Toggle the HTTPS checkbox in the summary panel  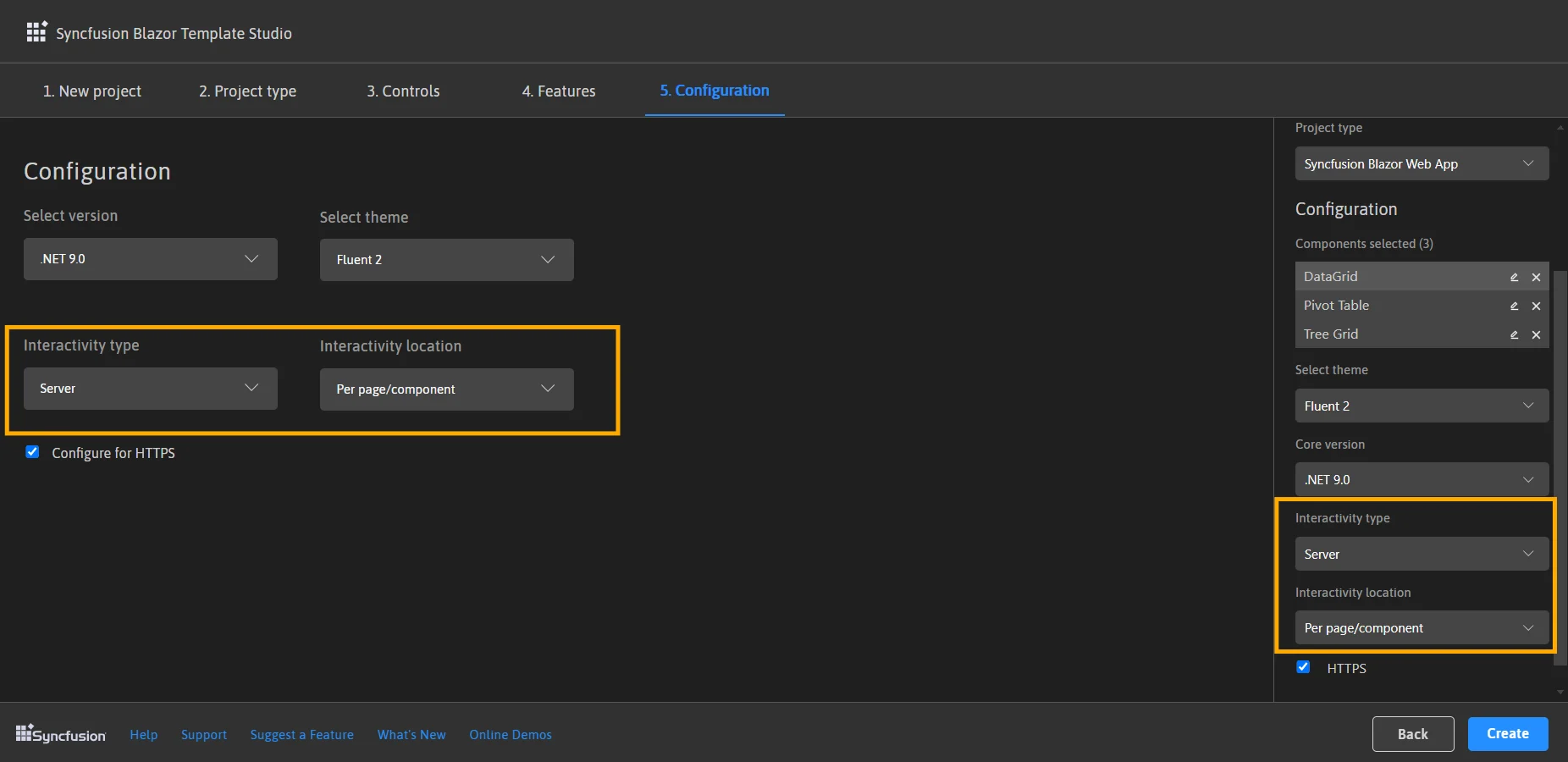click(x=1301, y=667)
